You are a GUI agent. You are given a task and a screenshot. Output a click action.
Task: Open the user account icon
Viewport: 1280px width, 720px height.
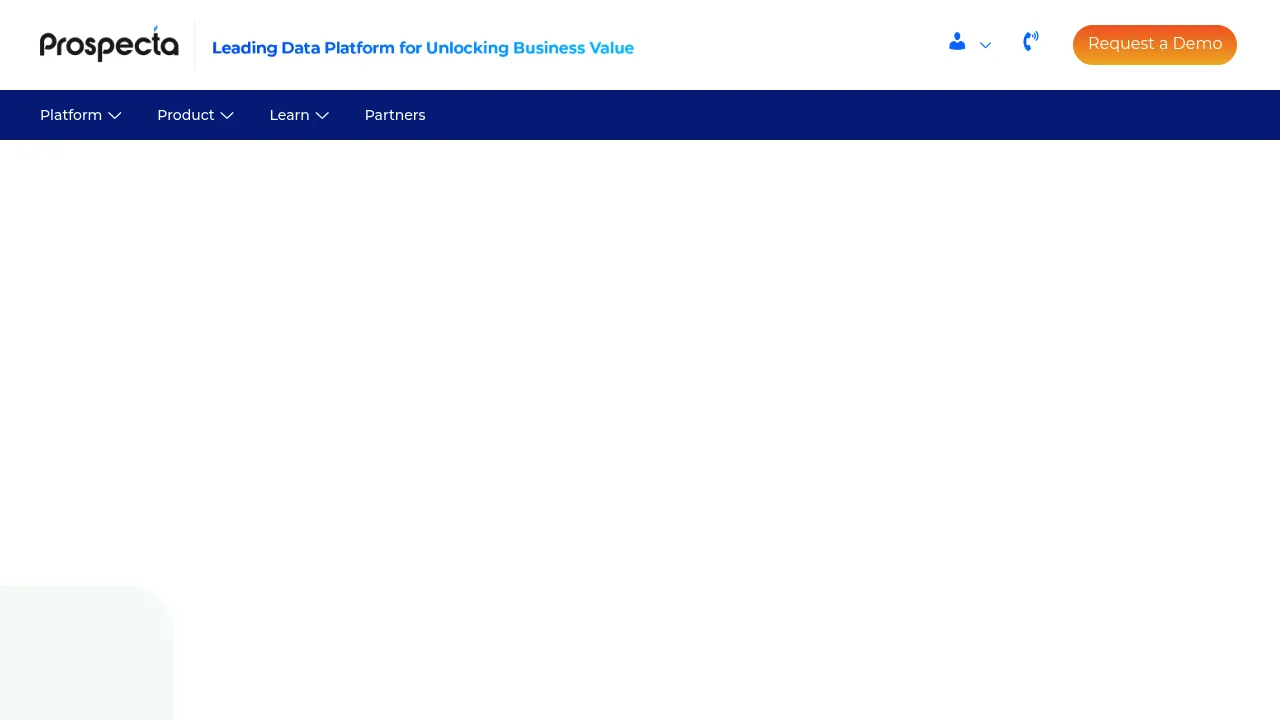point(957,42)
